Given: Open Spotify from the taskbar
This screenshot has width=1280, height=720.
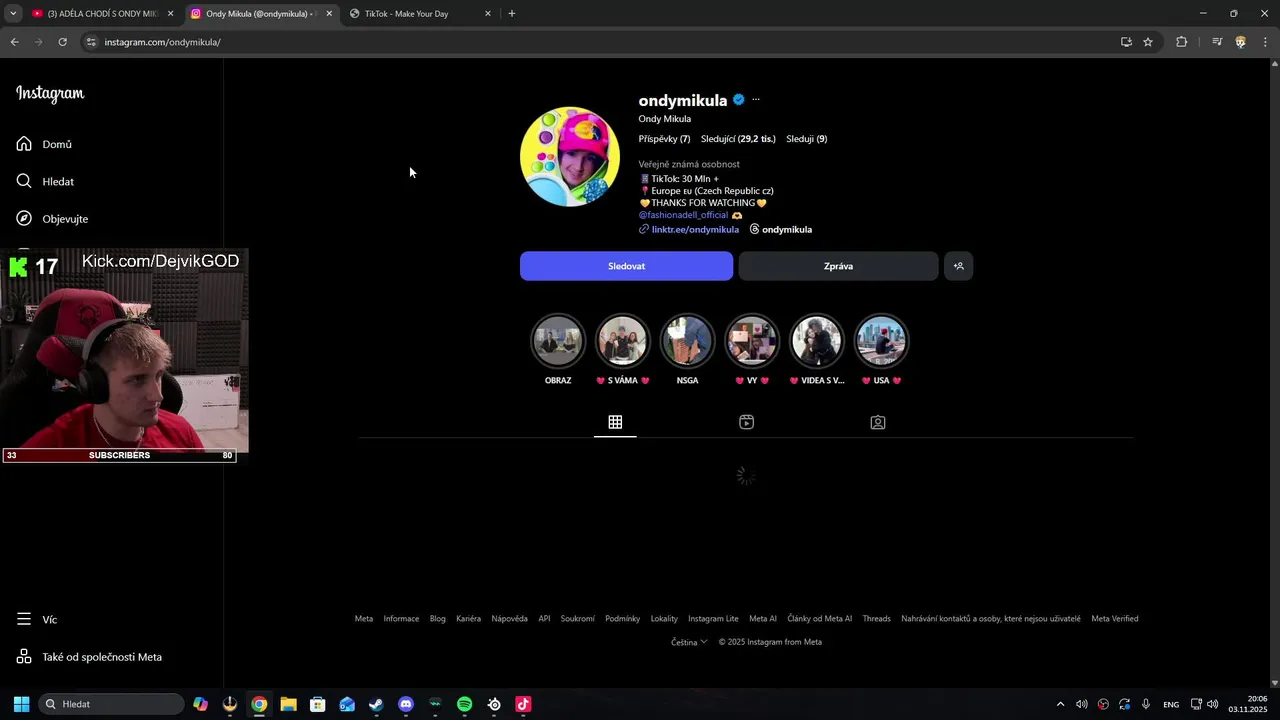Looking at the screenshot, I should click(464, 704).
